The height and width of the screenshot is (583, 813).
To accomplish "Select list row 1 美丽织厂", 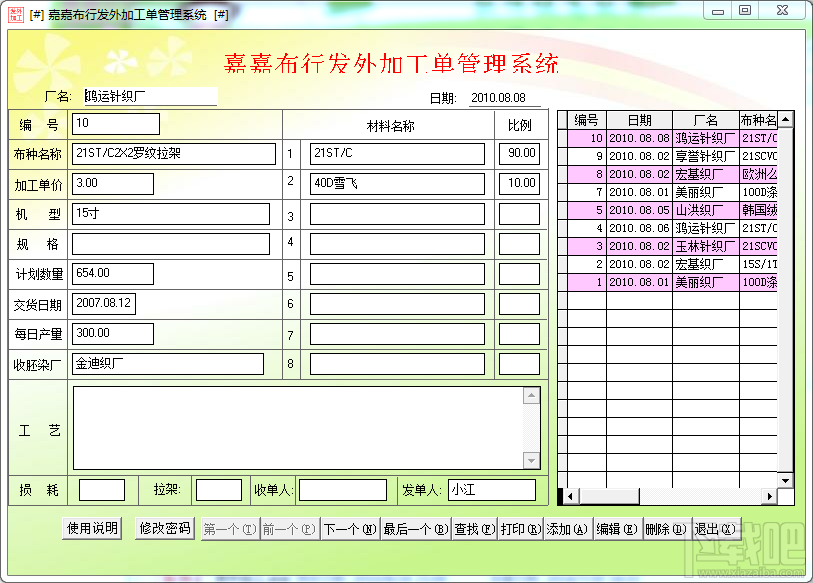I will (672, 282).
